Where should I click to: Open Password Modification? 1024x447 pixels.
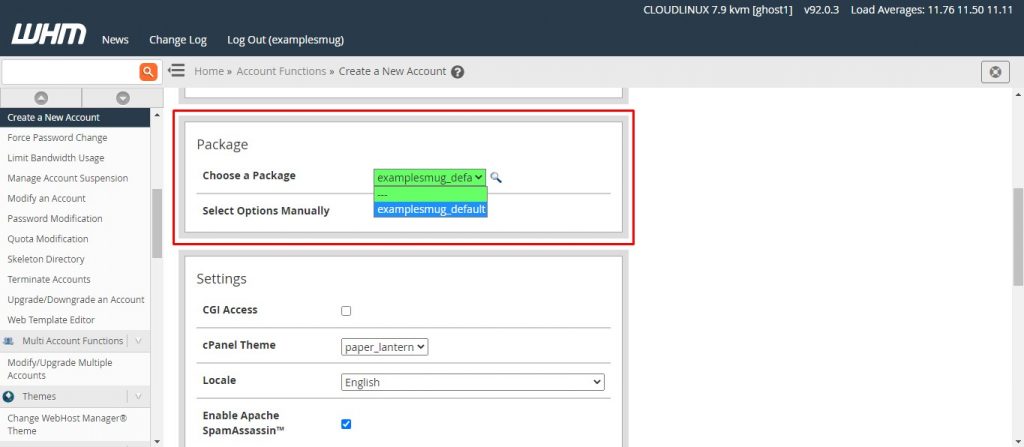point(55,219)
